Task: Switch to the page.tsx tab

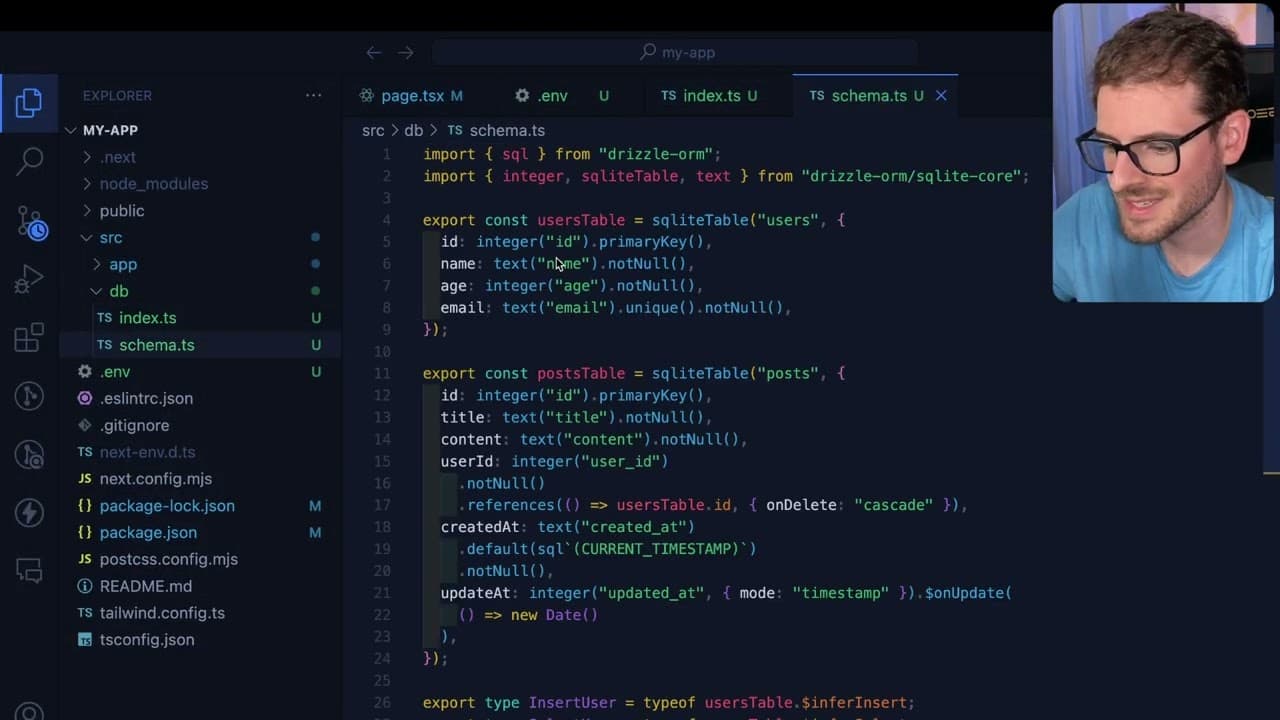Action: click(411, 96)
